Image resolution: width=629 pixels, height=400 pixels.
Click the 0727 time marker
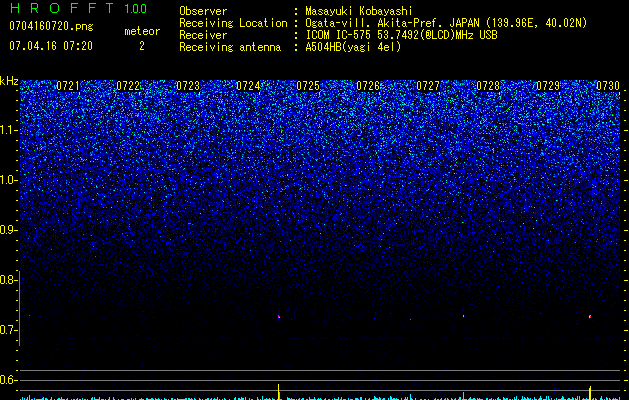coord(428,86)
